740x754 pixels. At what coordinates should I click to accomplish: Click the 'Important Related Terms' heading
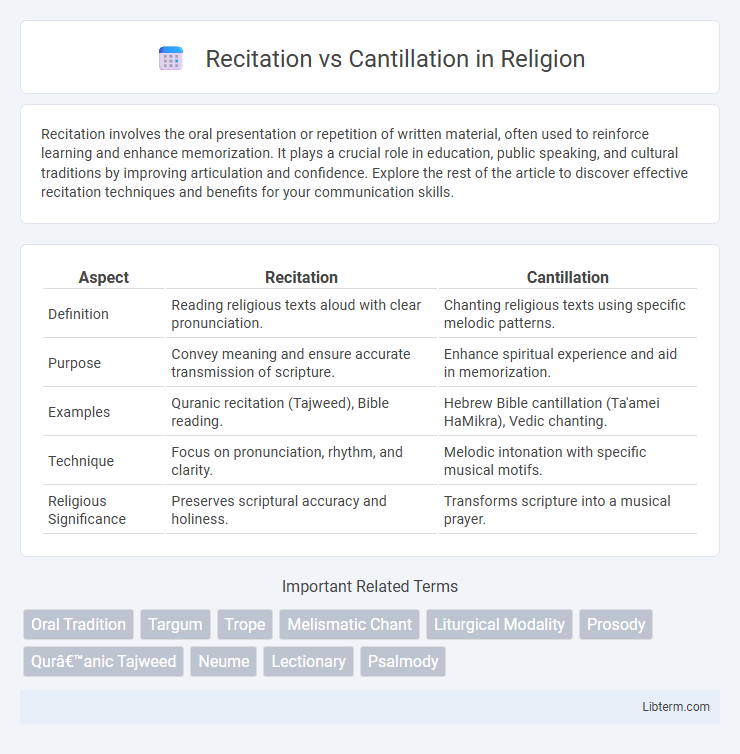(x=370, y=586)
